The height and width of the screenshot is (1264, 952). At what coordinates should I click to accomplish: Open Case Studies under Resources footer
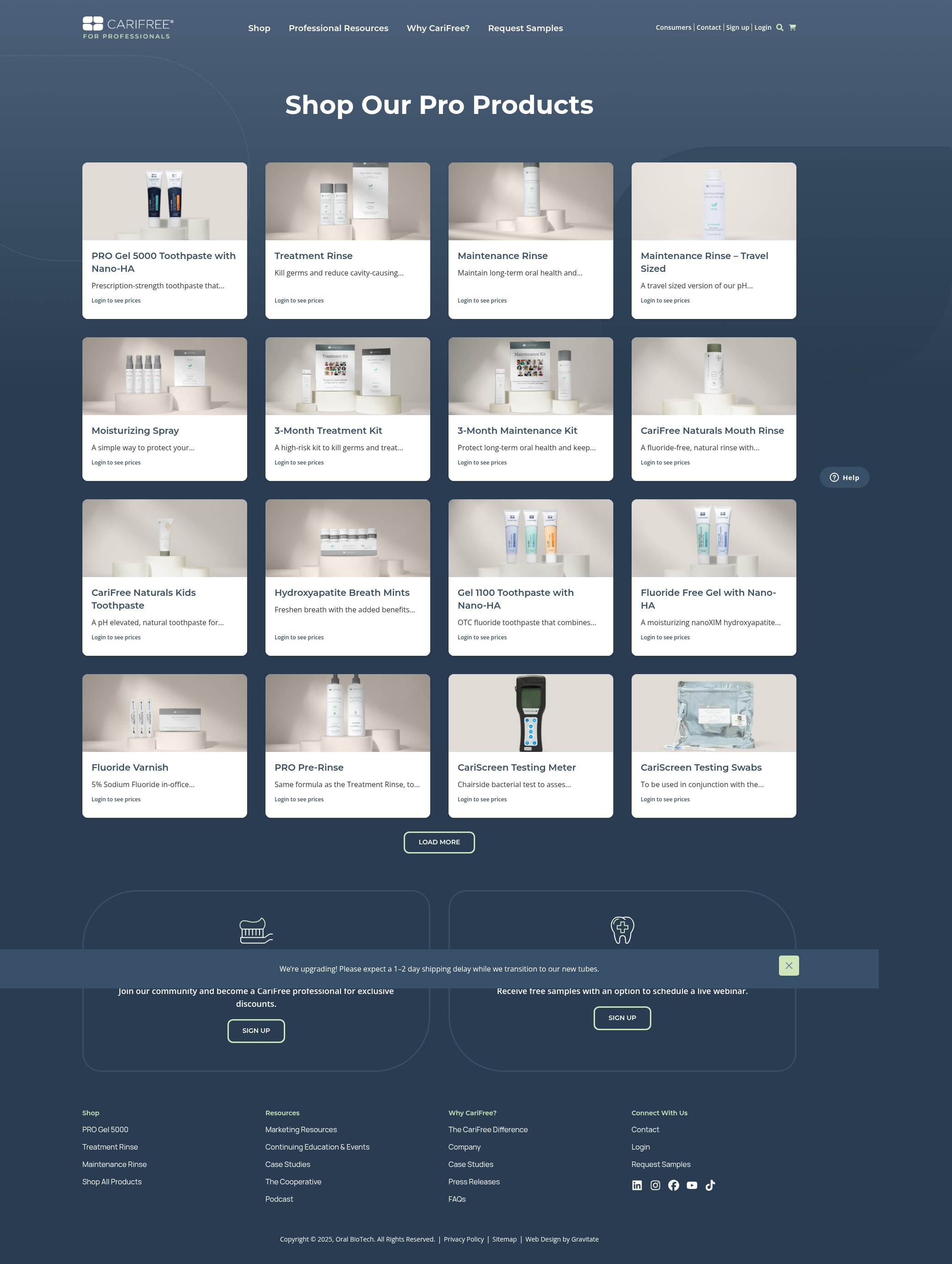287,1165
